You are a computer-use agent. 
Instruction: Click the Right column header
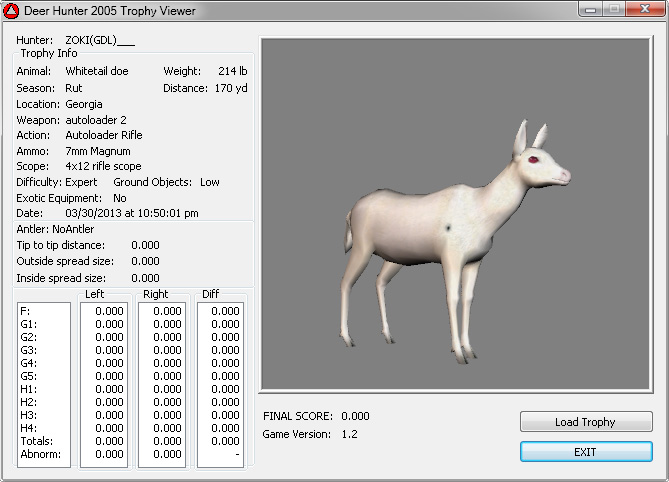[x=156, y=294]
